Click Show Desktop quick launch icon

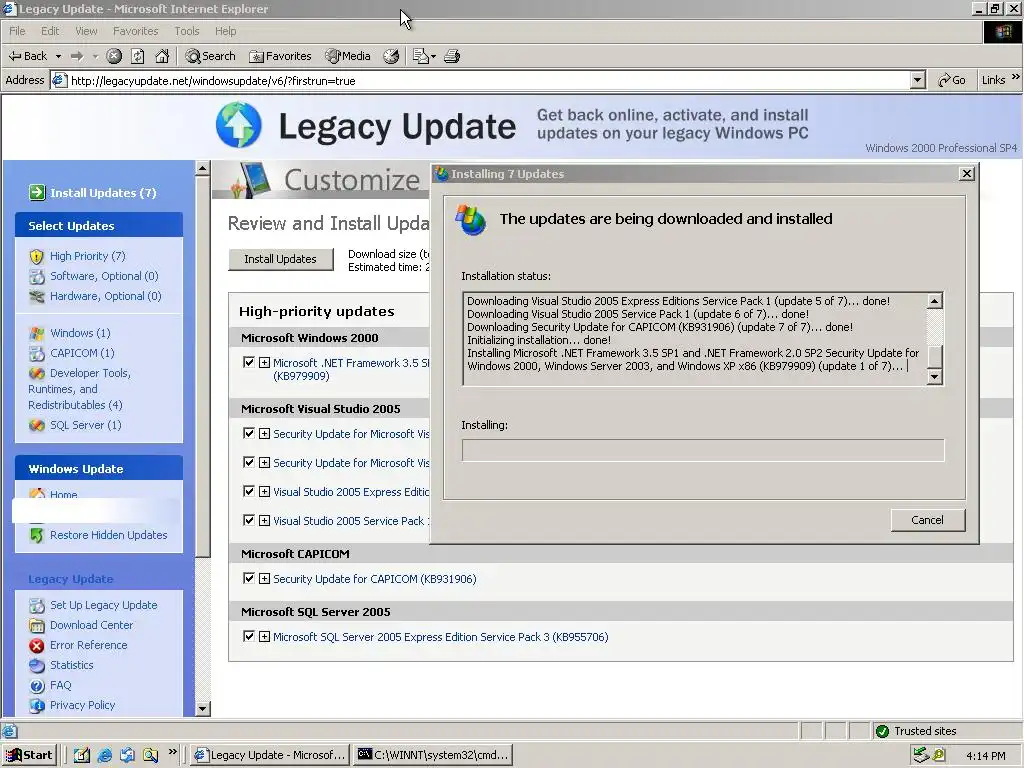(x=82, y=755)
